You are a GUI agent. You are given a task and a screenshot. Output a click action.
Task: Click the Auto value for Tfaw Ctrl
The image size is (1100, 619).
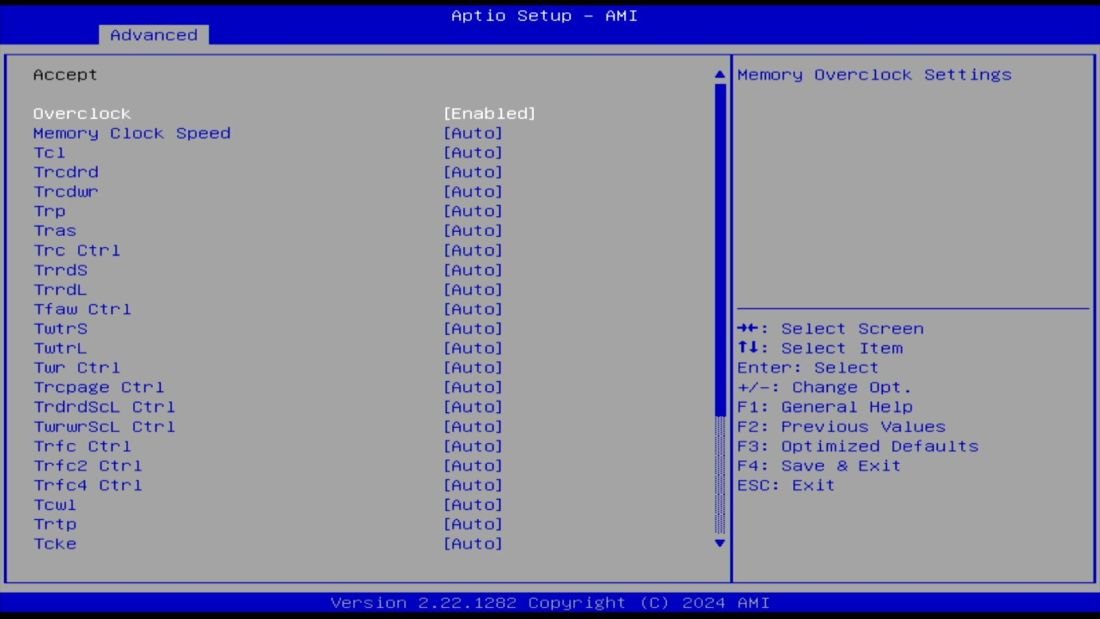pyautogui.click(x=473, y=310)
